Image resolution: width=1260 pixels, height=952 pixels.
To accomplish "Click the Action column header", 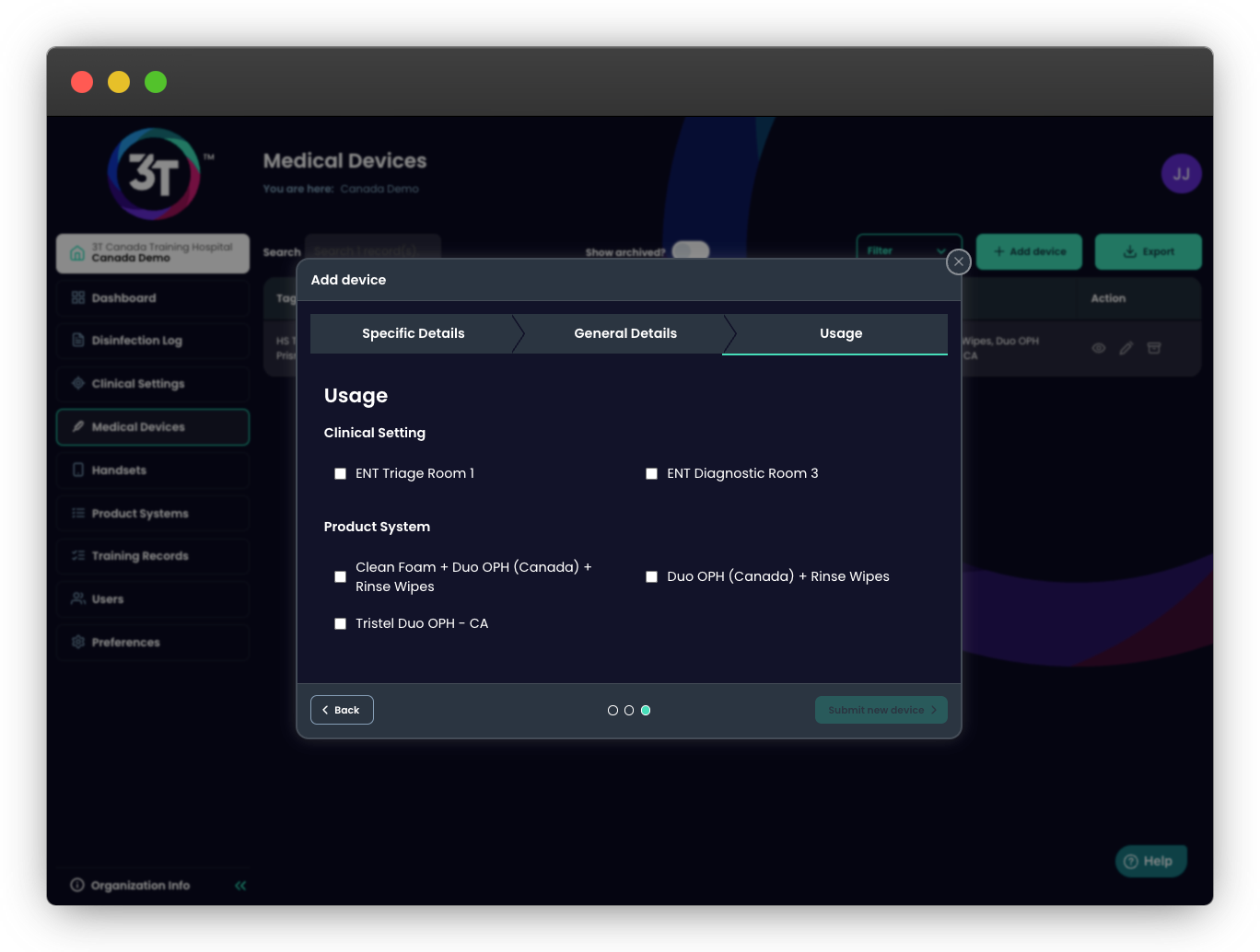I will pyautogui.click(x=1108, y=298).
